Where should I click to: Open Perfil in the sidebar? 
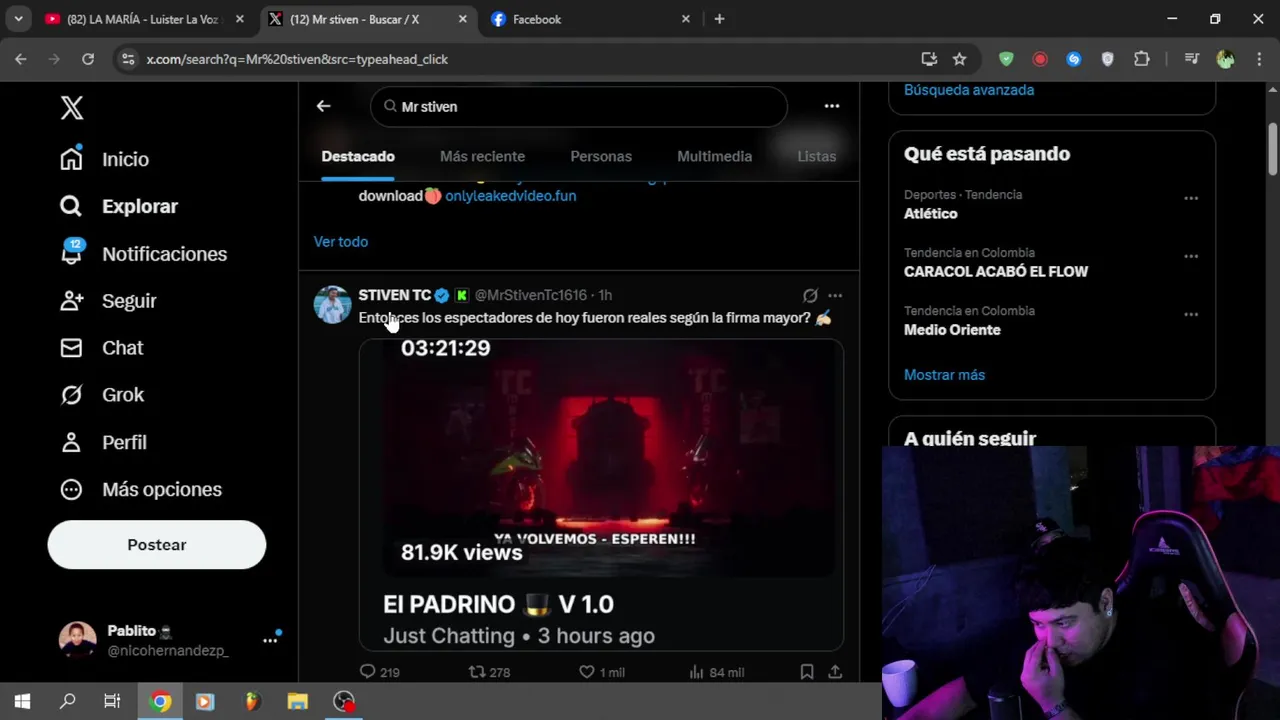tap(103, 441)
